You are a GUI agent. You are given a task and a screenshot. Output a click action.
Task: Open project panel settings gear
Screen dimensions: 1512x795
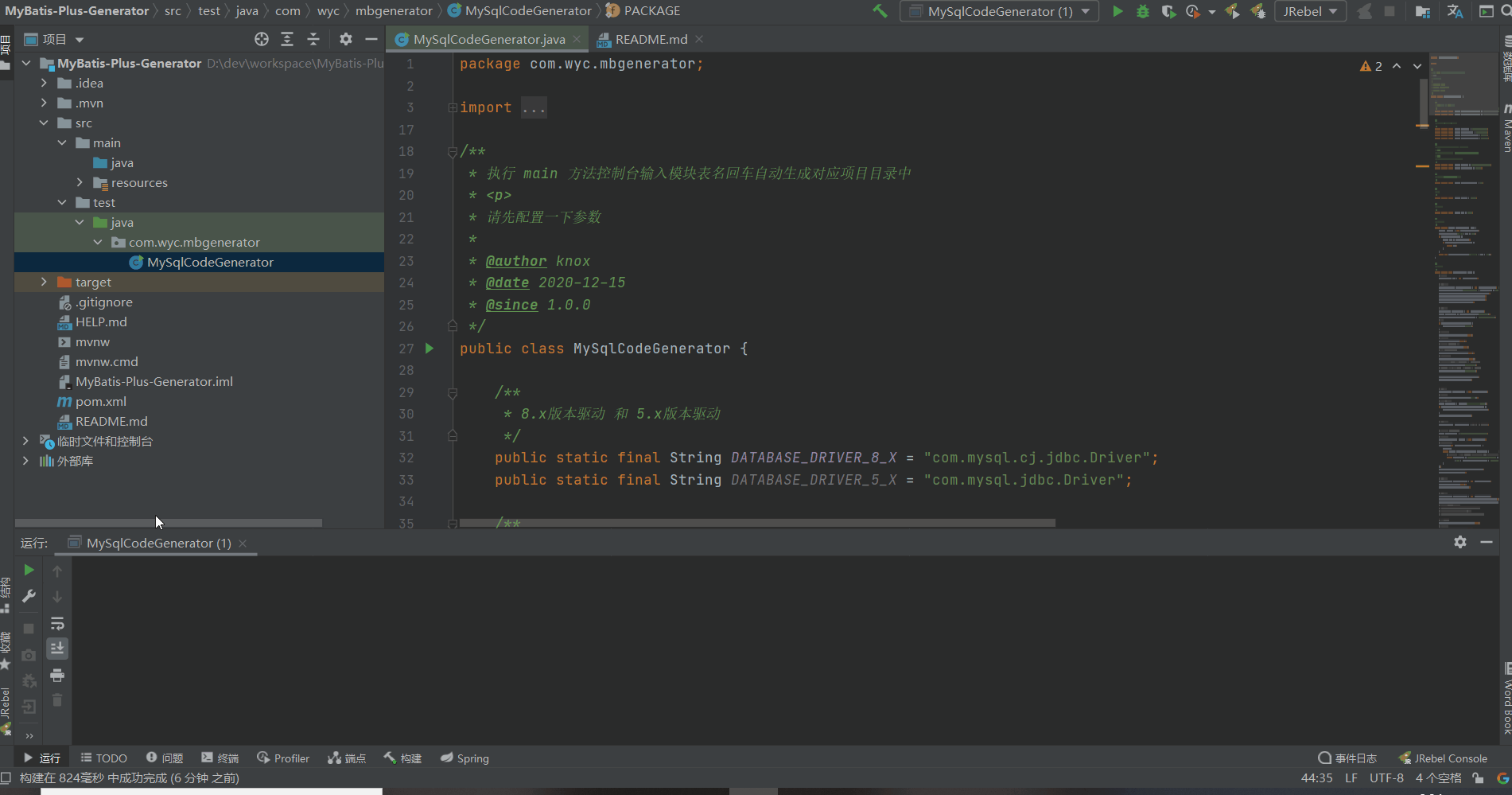click(x=345, y=39)
